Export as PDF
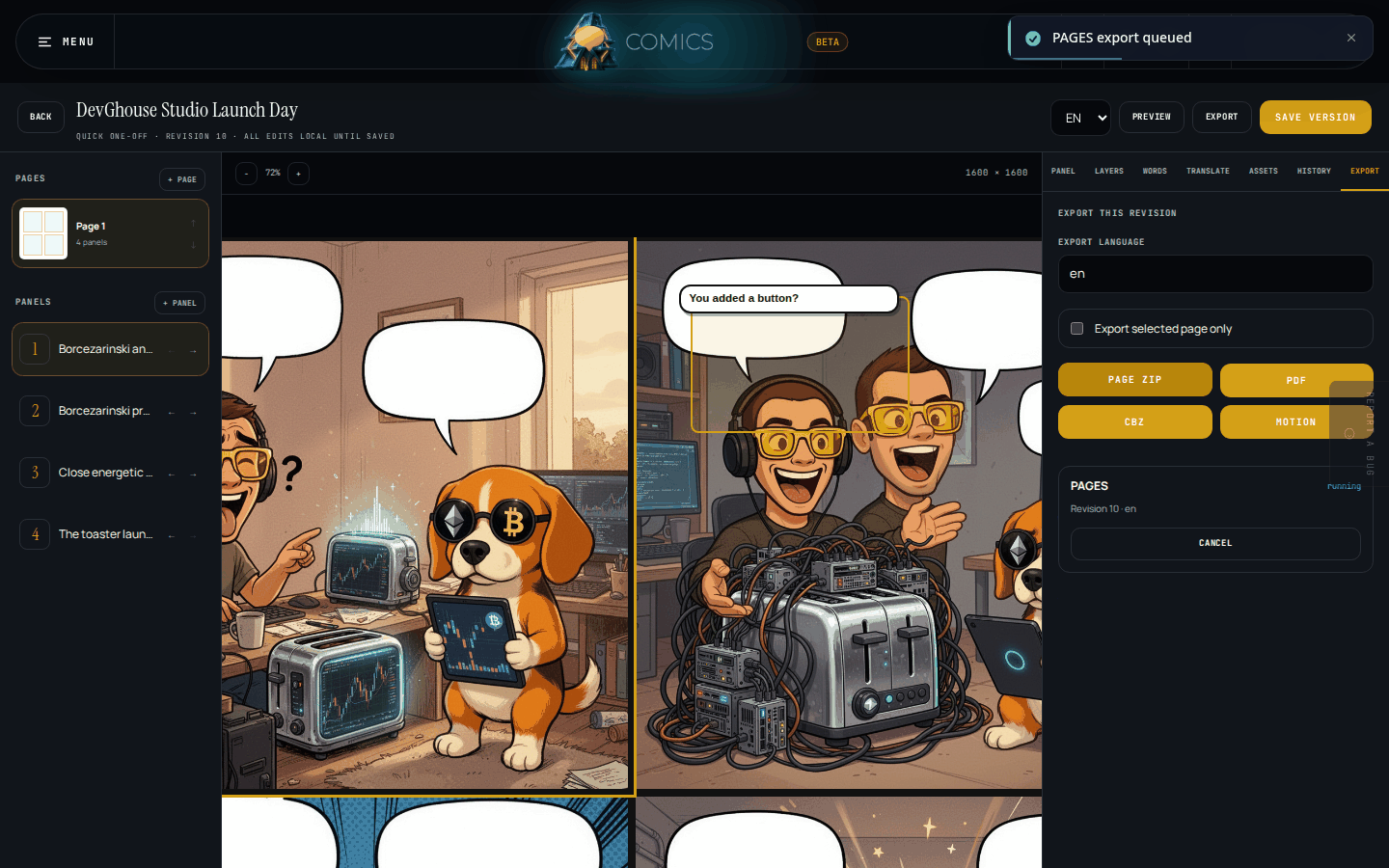This screenshot has height=868, width=1389. 1296,380
